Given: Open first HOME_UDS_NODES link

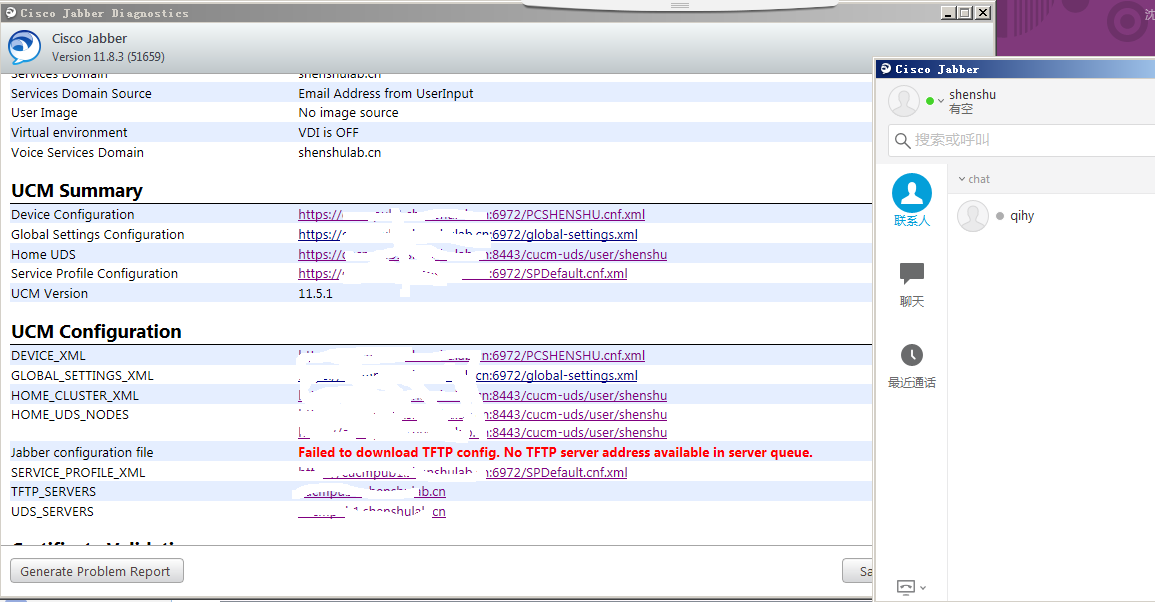Looking at the screenshot, I should (482, 414).
